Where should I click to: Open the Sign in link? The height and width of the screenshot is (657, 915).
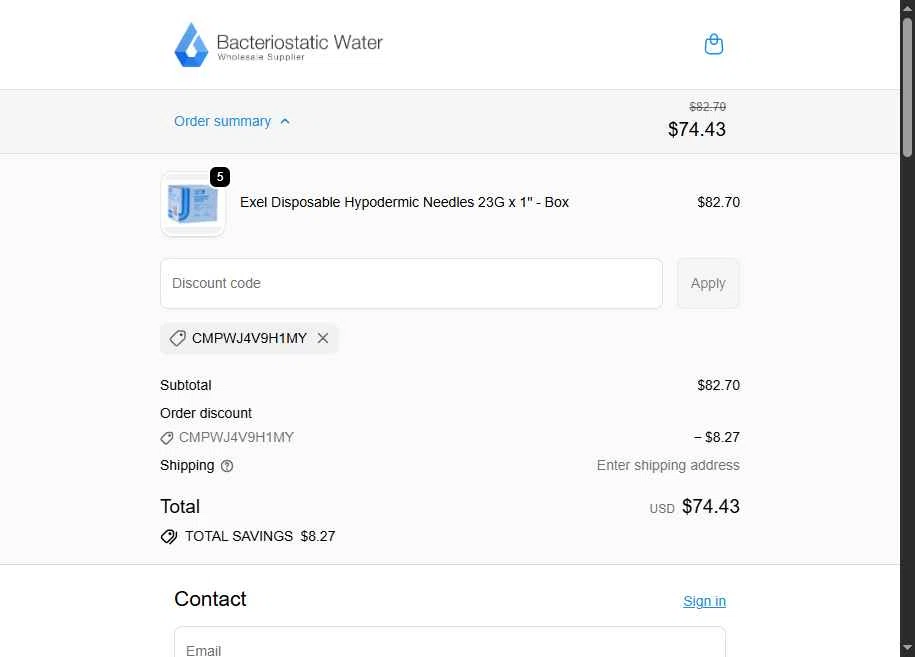pyautogui.click(x=704, y=601)
